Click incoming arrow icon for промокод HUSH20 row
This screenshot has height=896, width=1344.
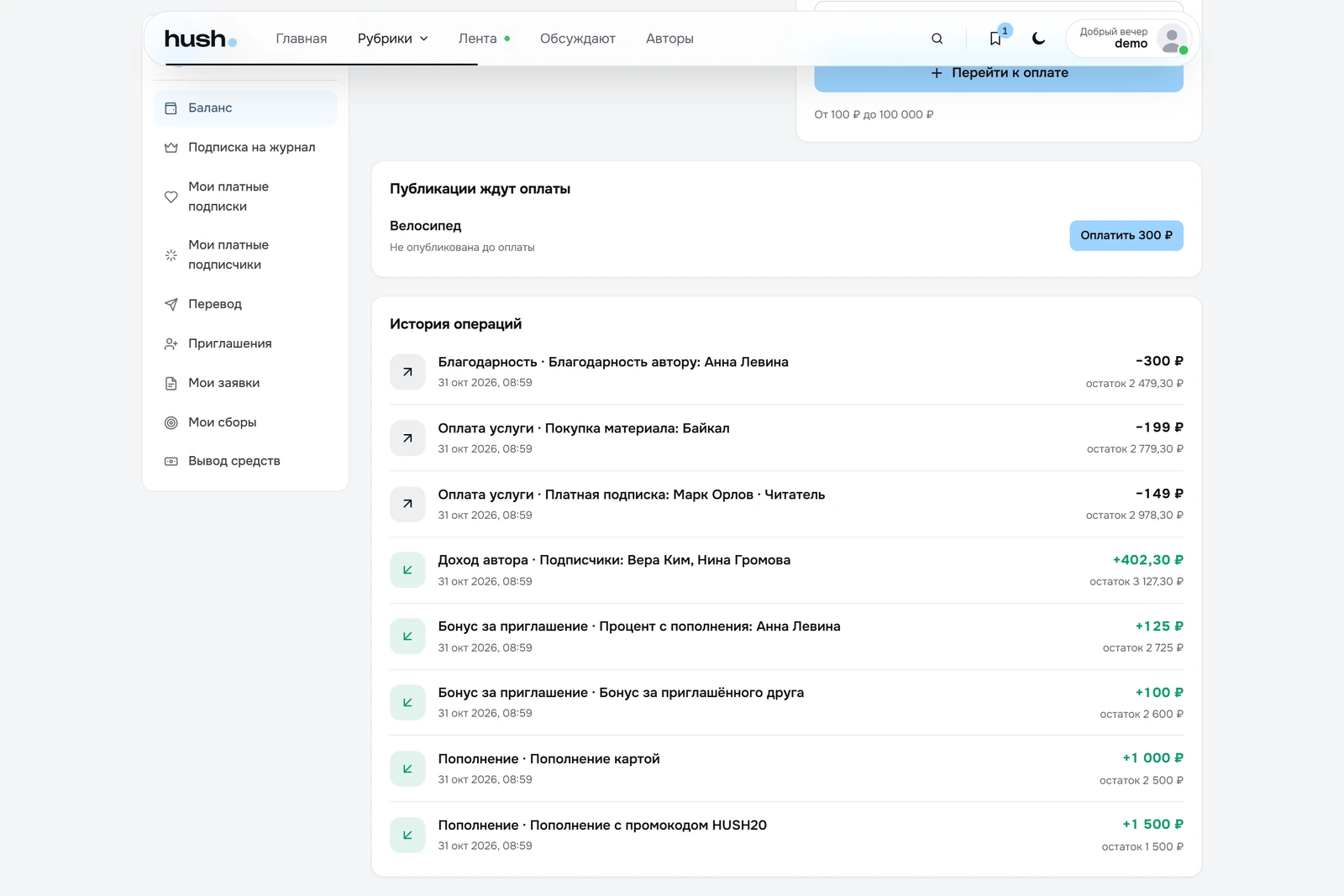(x=407, y=836)
